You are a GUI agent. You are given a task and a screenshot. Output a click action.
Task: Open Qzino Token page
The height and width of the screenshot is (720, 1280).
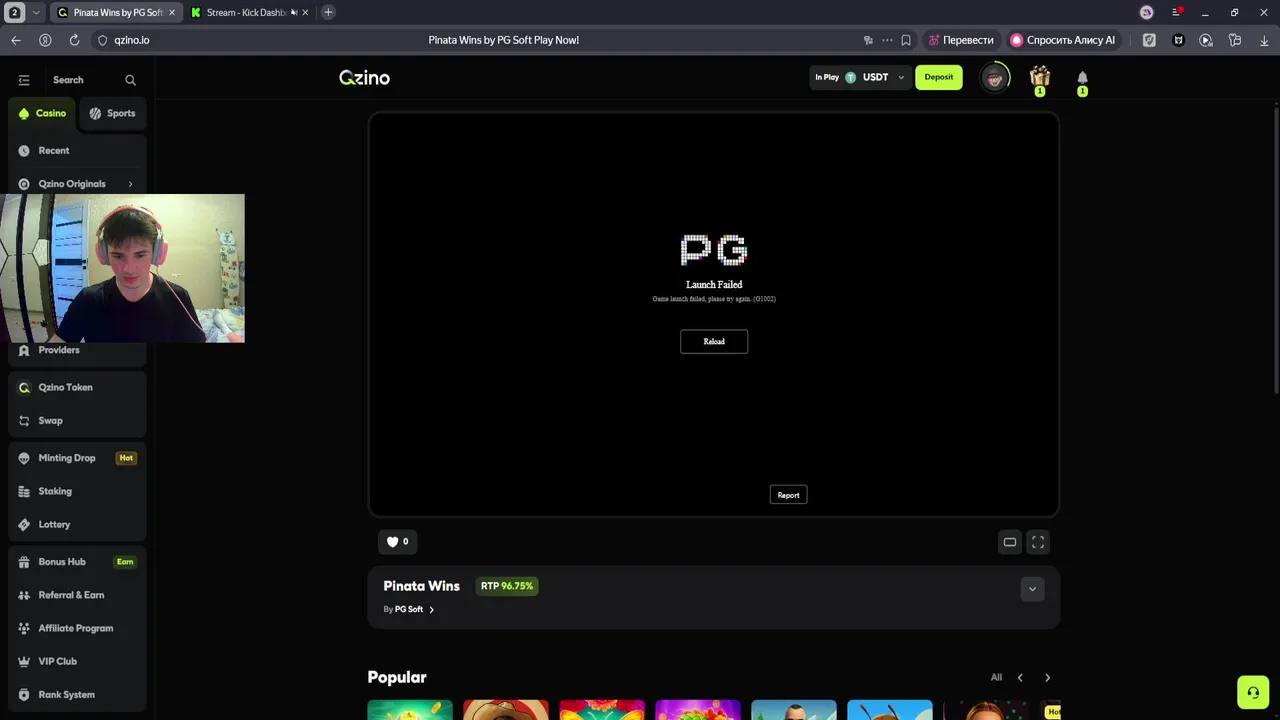[77, 387]
